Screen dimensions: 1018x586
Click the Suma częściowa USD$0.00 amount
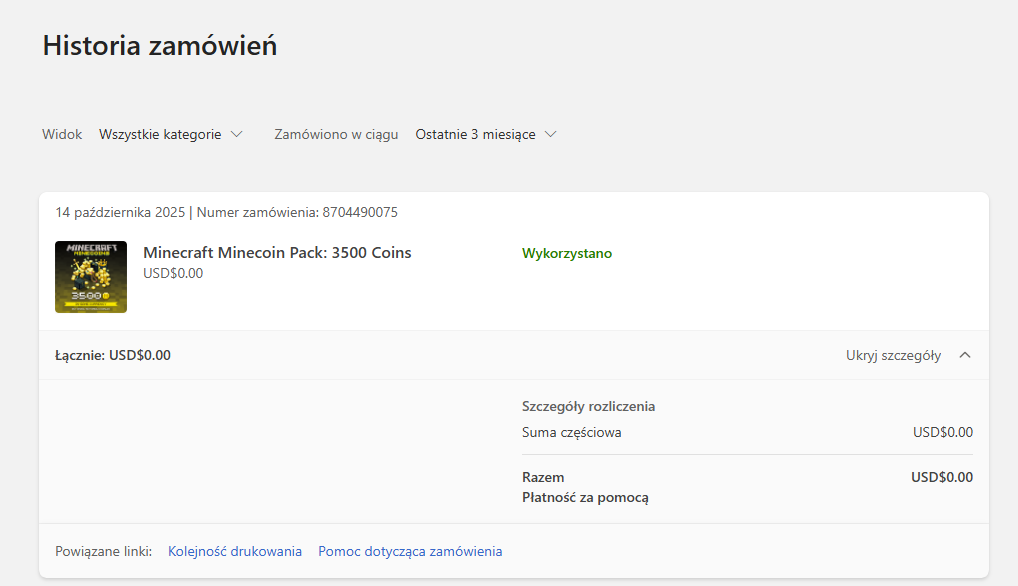point(943,432)
